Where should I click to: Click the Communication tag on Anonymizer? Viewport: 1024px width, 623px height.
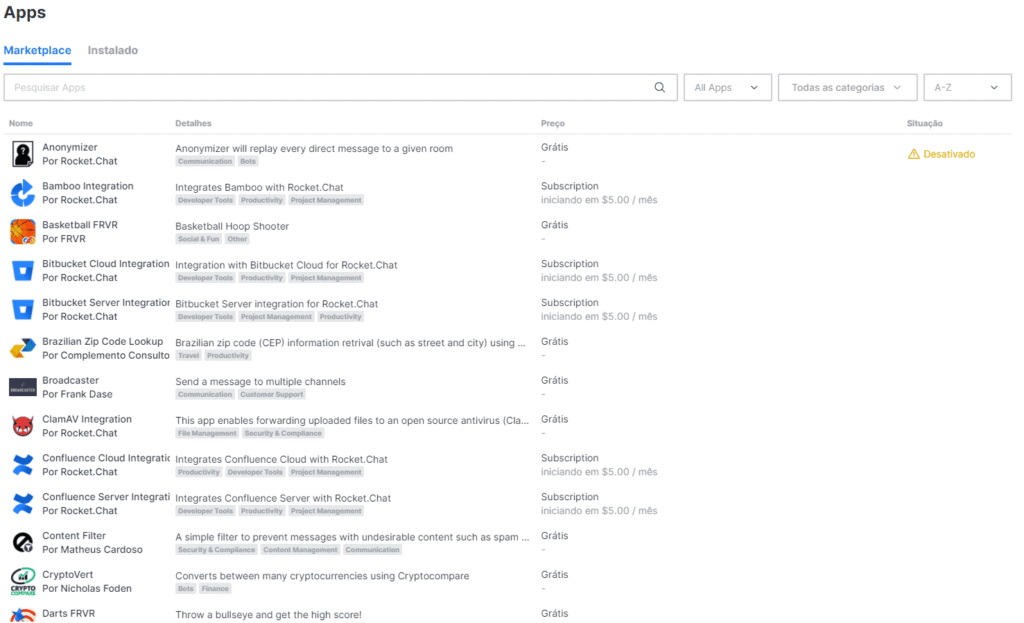[205, 161]
